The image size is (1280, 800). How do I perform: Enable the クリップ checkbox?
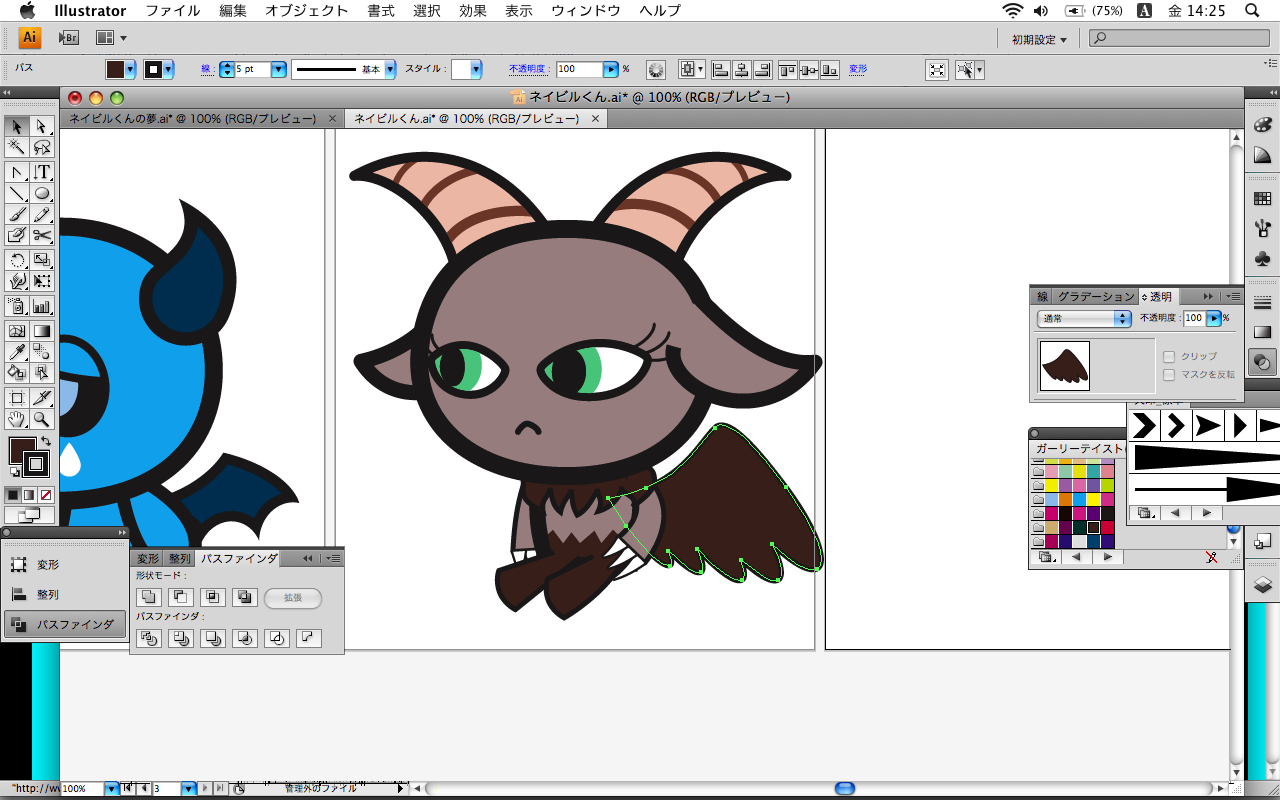point(1168,357)
